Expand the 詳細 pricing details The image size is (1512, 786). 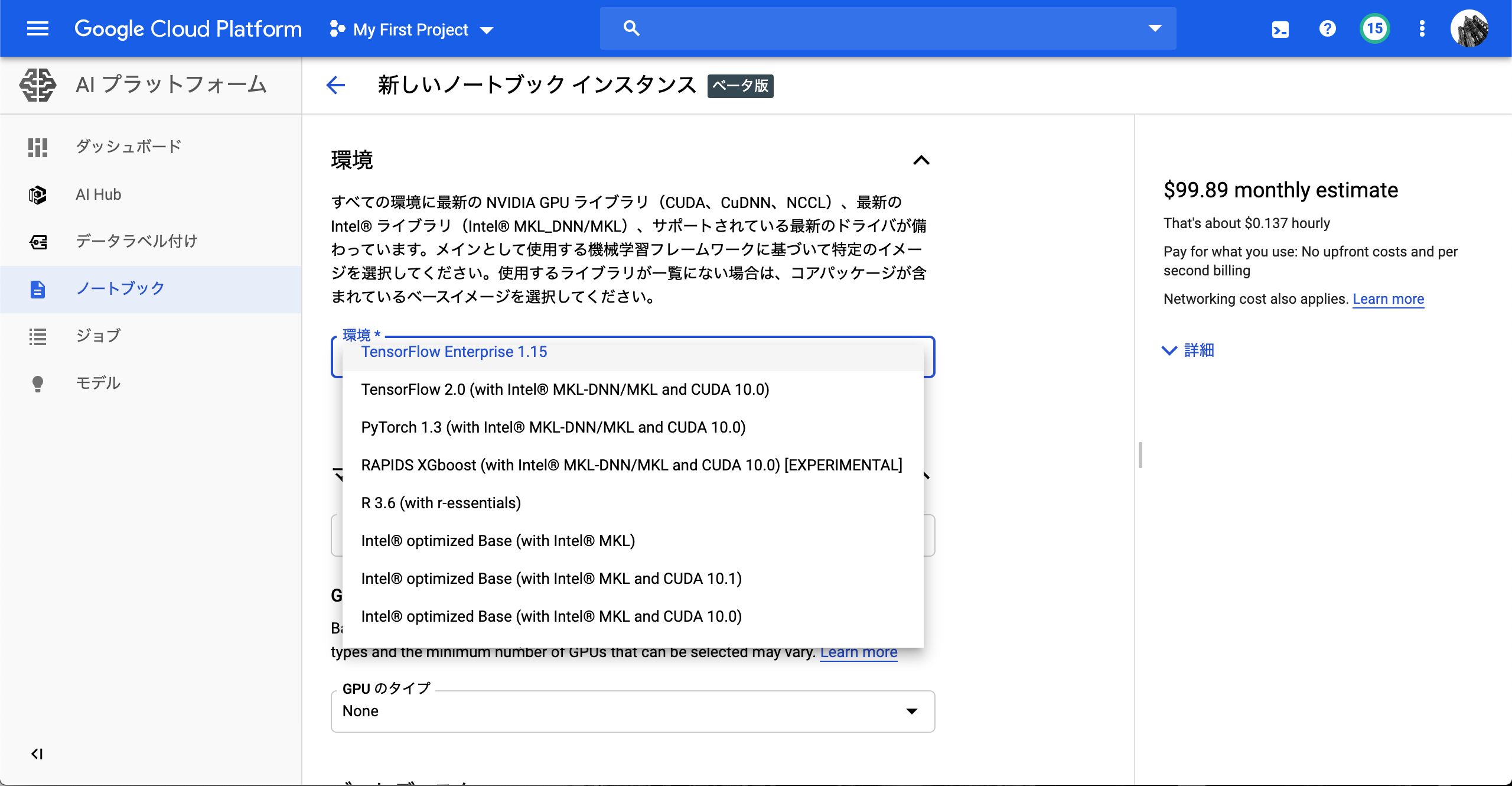pyautogui.click(x=1187, y=350)
